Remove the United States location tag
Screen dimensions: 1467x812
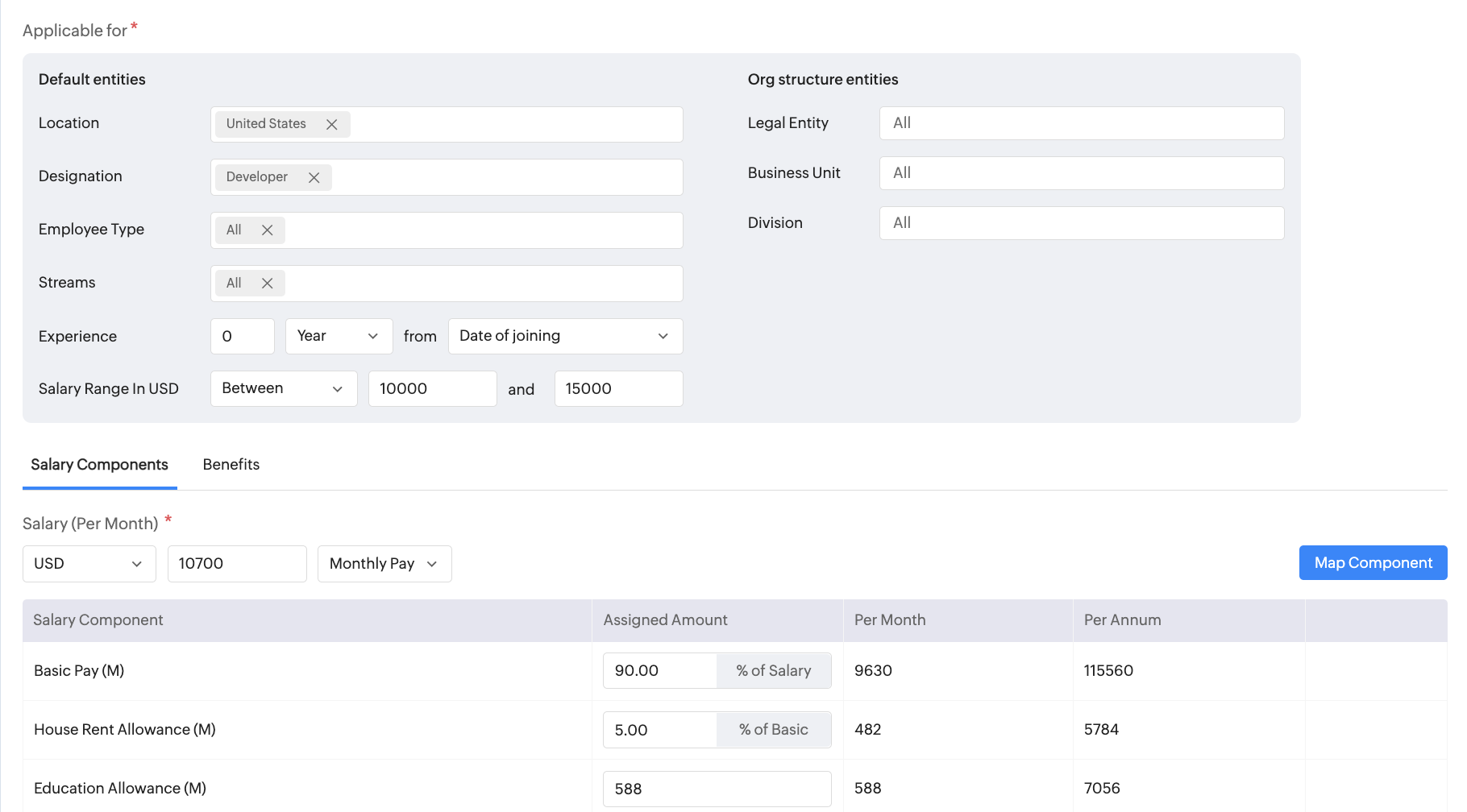(x=331, y=125)
